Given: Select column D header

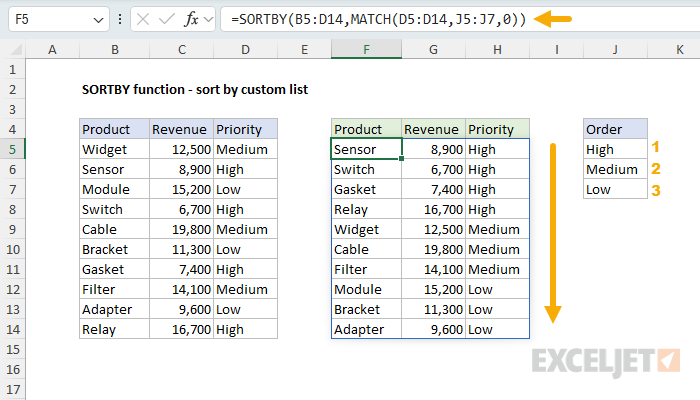Looking at the screenshot, I should tap(245, 49).
